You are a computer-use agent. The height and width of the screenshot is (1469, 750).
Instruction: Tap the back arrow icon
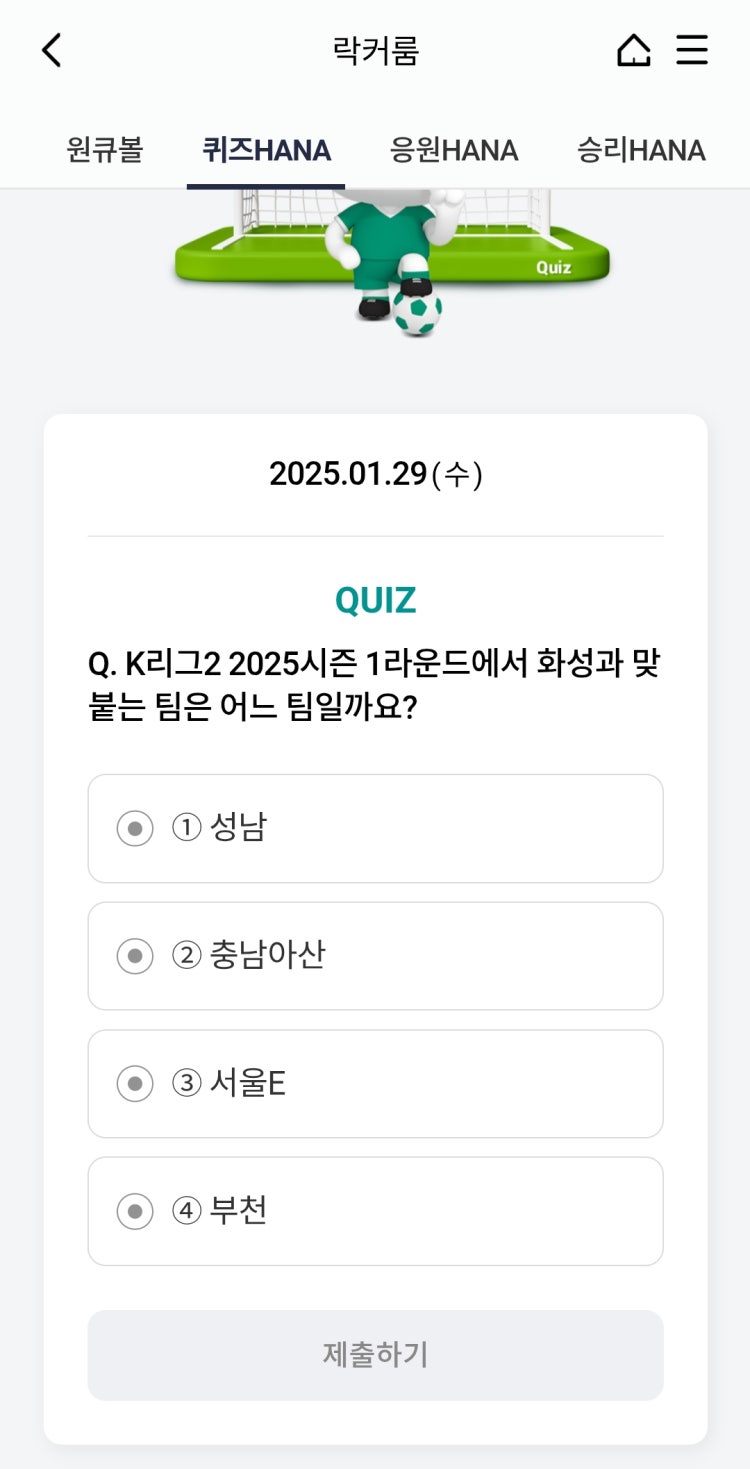click(52, 50)
